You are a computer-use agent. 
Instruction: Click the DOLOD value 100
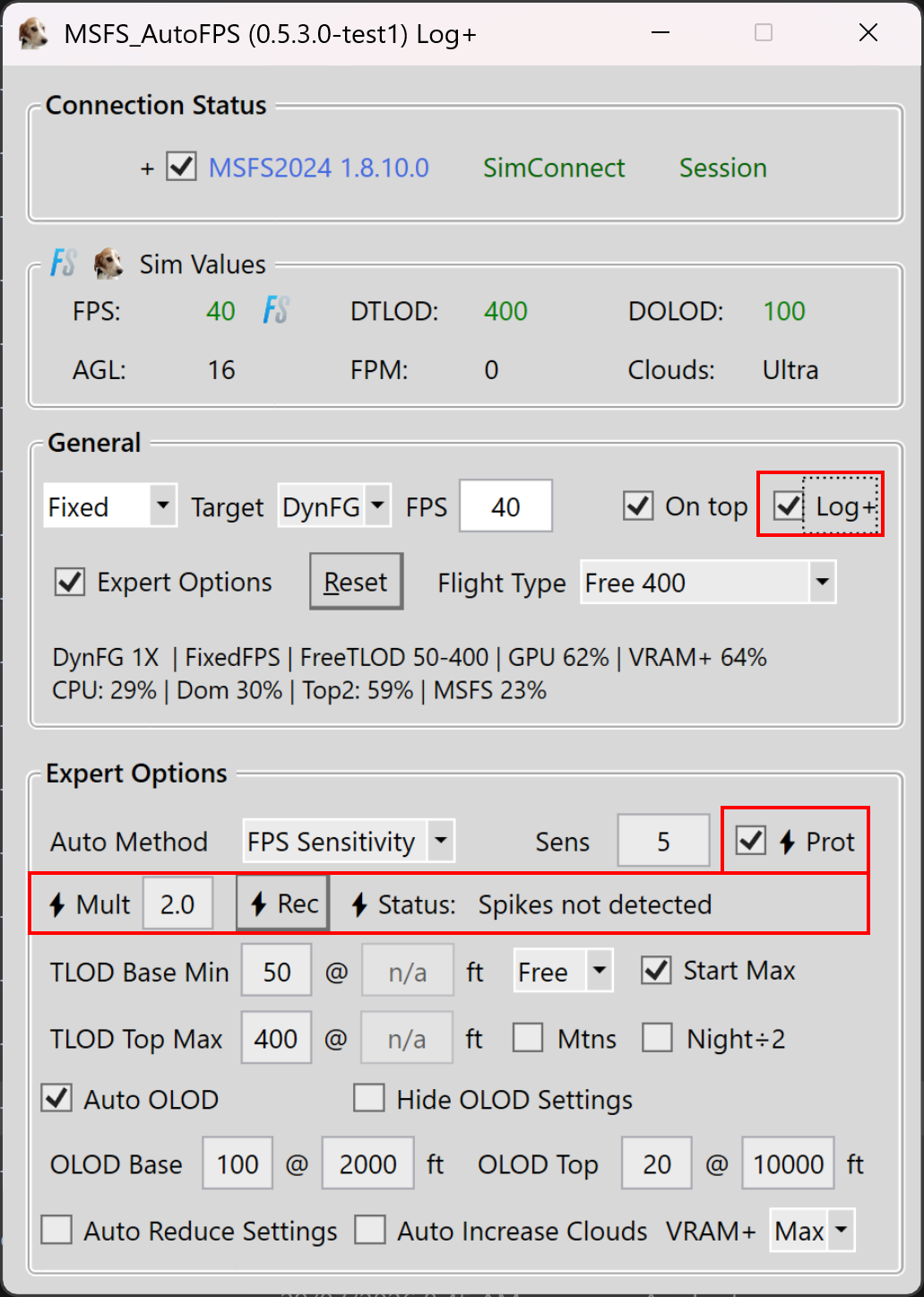click(x=784, y=311)
